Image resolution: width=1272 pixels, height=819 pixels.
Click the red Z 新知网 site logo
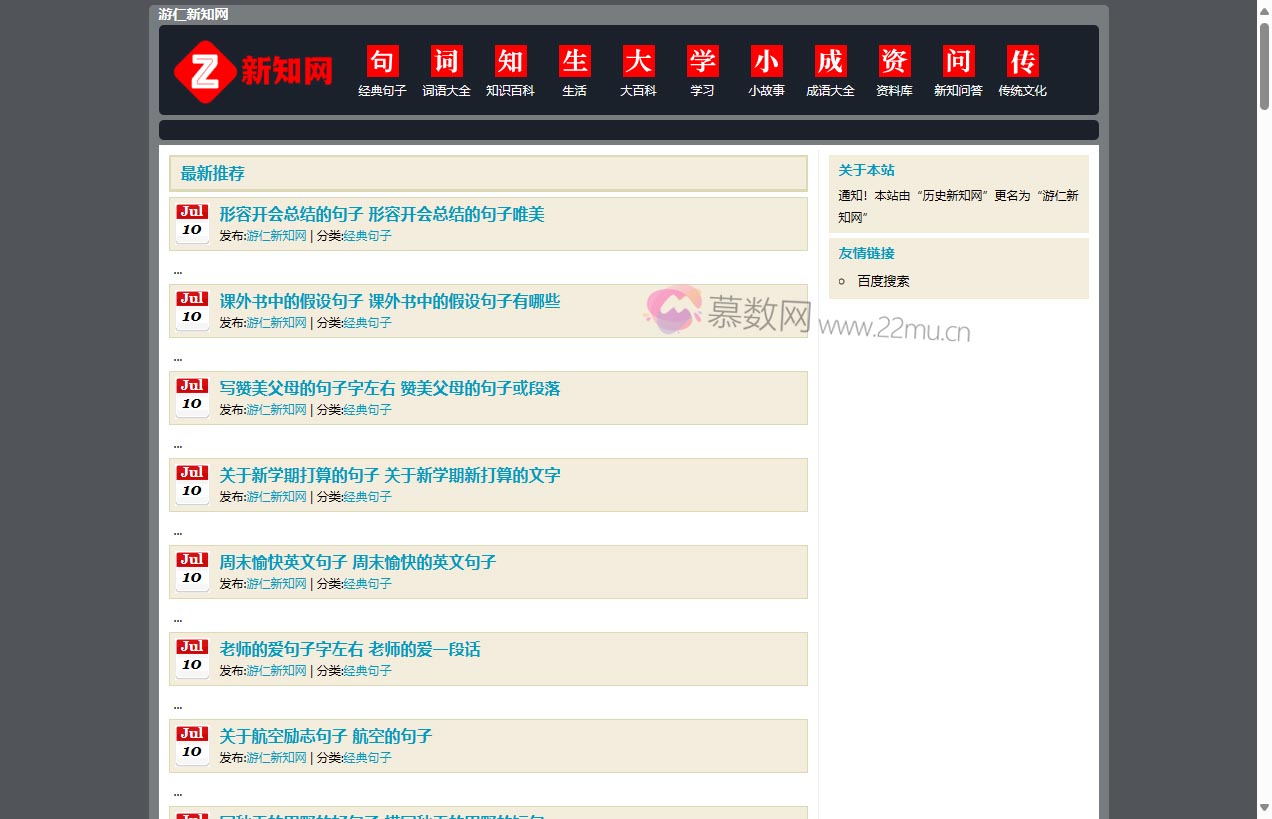click(253, 71)
